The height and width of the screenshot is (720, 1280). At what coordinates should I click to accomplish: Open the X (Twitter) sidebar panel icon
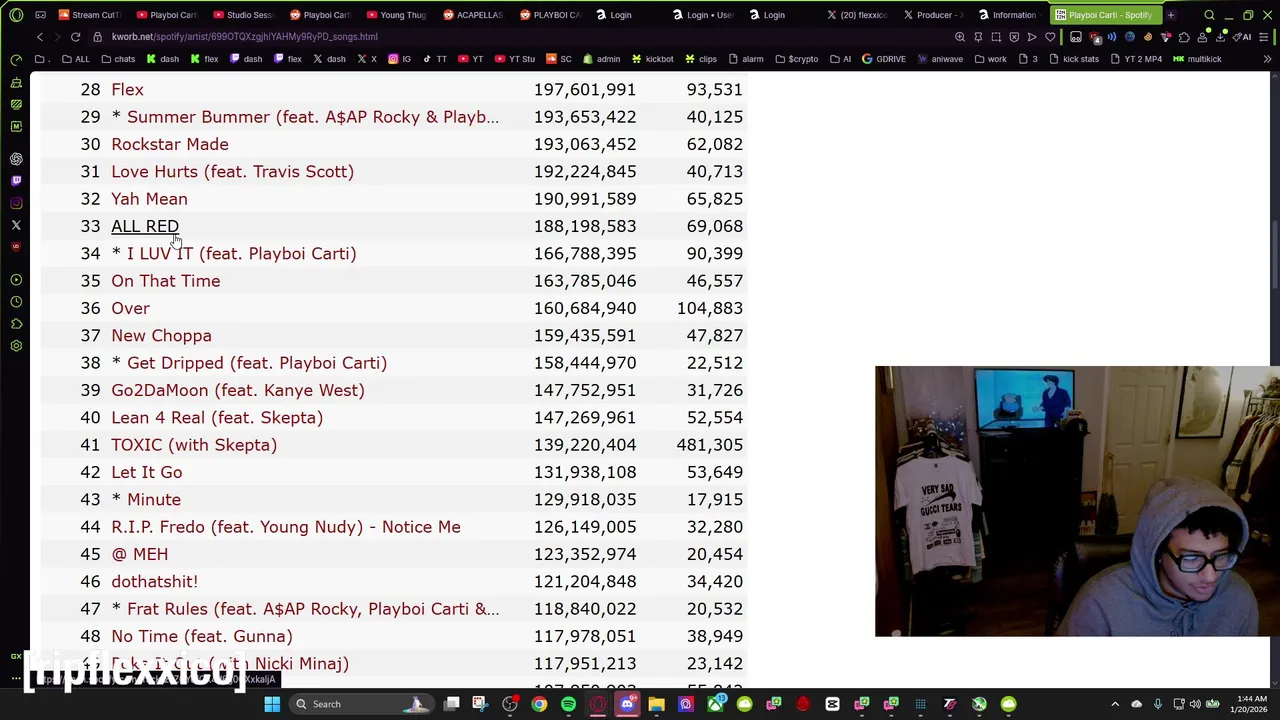pos(16,225)
